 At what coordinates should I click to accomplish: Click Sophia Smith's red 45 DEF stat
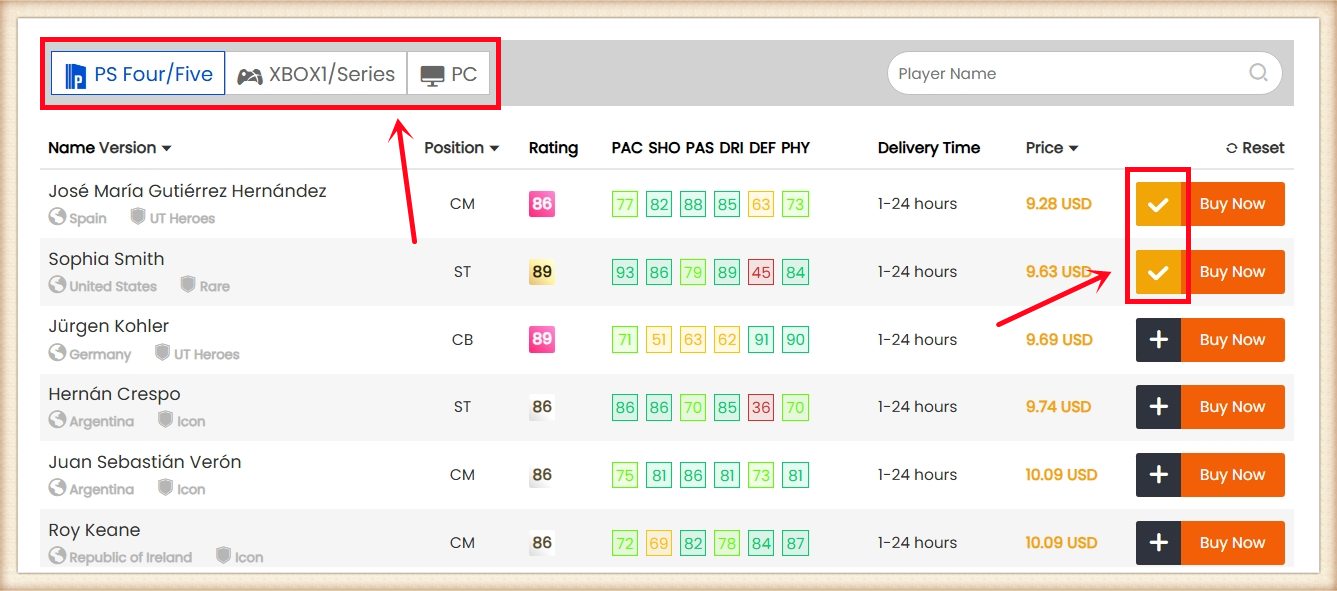[761, 272]
